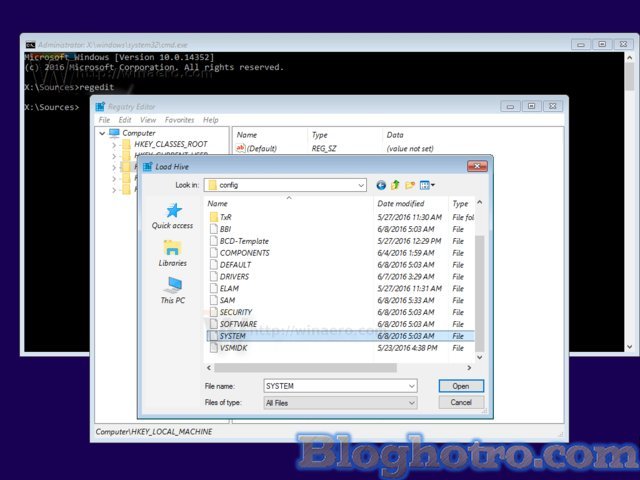The image size is (640, 480).
Task: Expand the HKEY_CLASSES_ROOT key
Action: (114, 144)
